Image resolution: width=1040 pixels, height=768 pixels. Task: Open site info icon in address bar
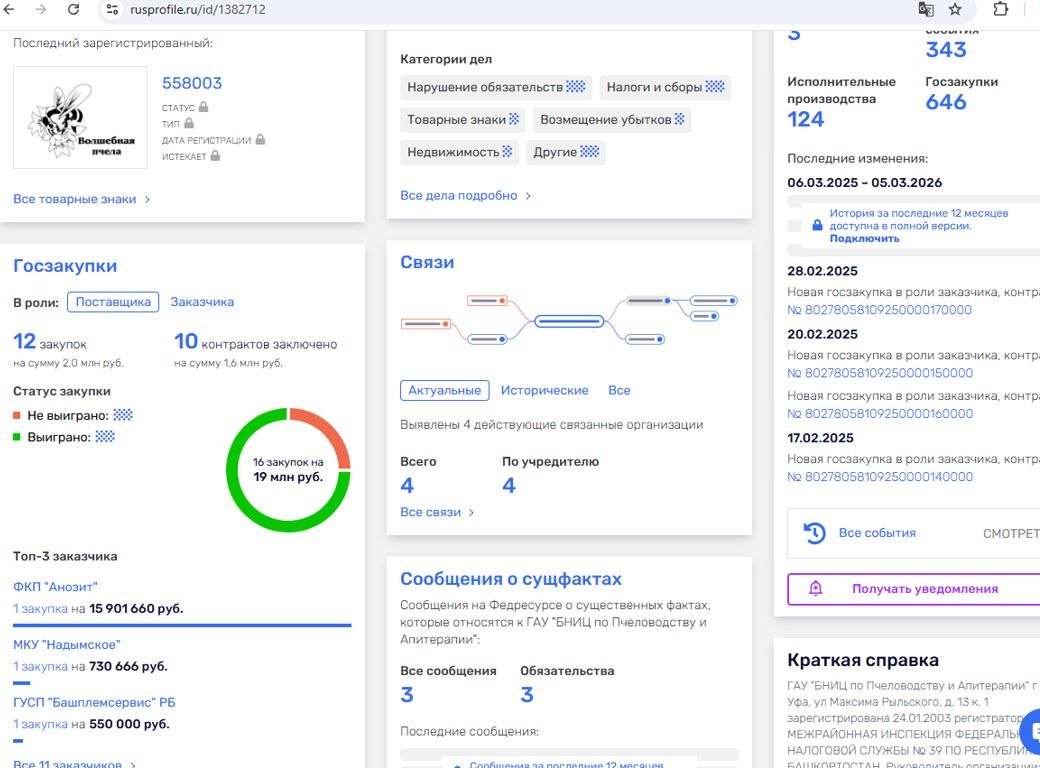(x=113, y=9)
